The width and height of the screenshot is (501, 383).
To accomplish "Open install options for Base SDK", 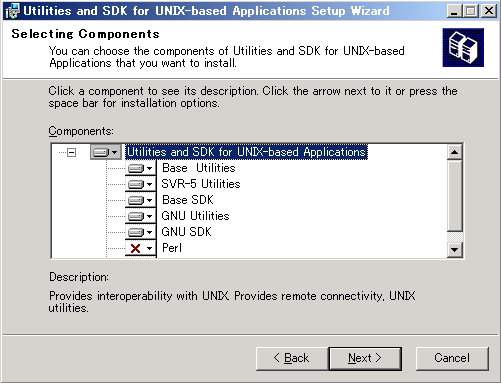I will [141, 200].
